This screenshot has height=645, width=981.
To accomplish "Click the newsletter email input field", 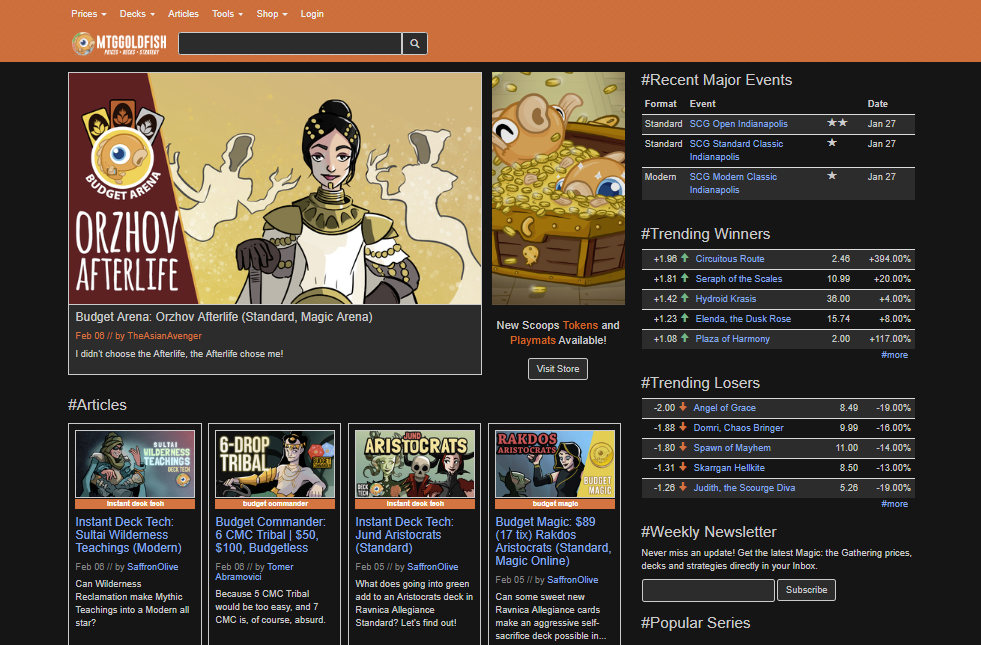I will point(708,590).
